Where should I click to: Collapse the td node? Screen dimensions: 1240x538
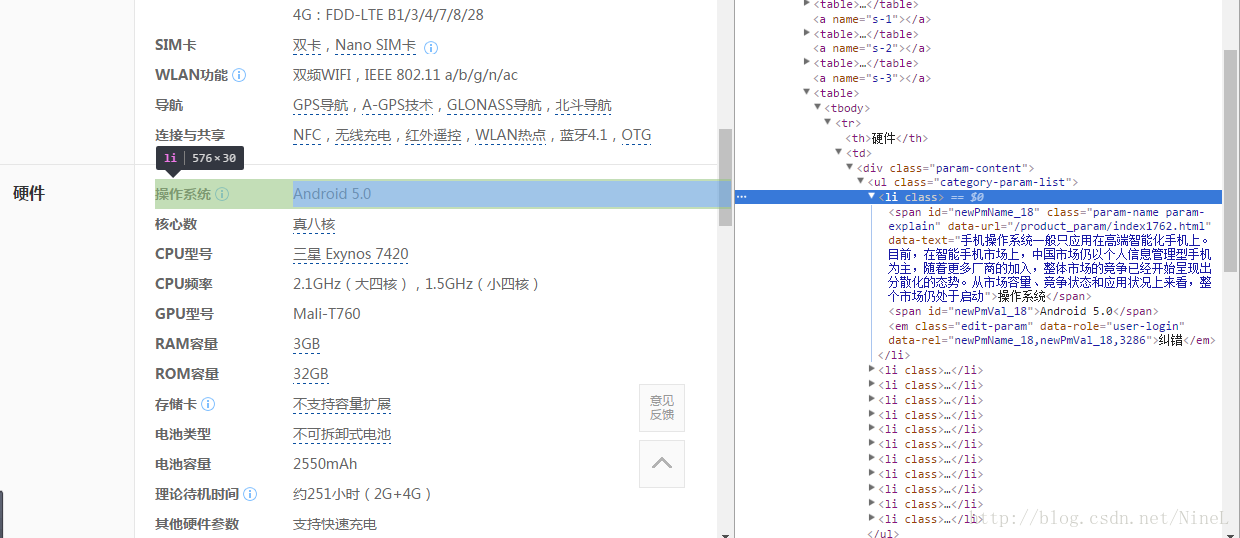[x=839, y=153]
